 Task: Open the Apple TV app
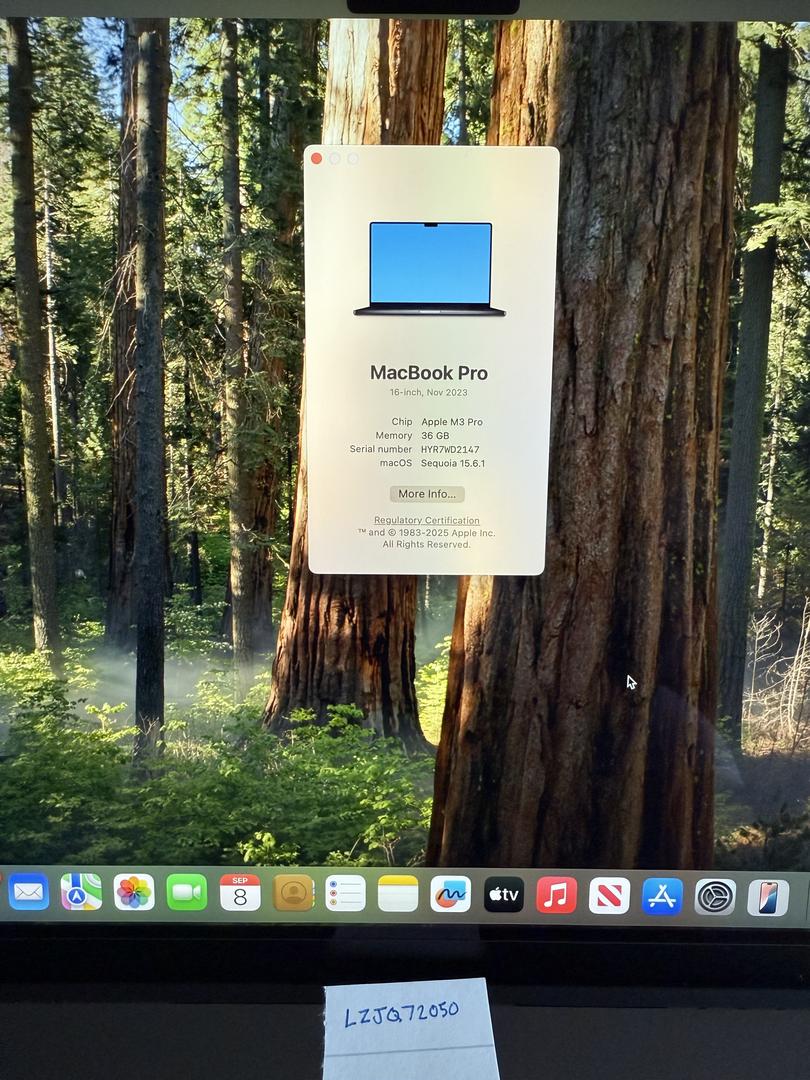[503, 895]
